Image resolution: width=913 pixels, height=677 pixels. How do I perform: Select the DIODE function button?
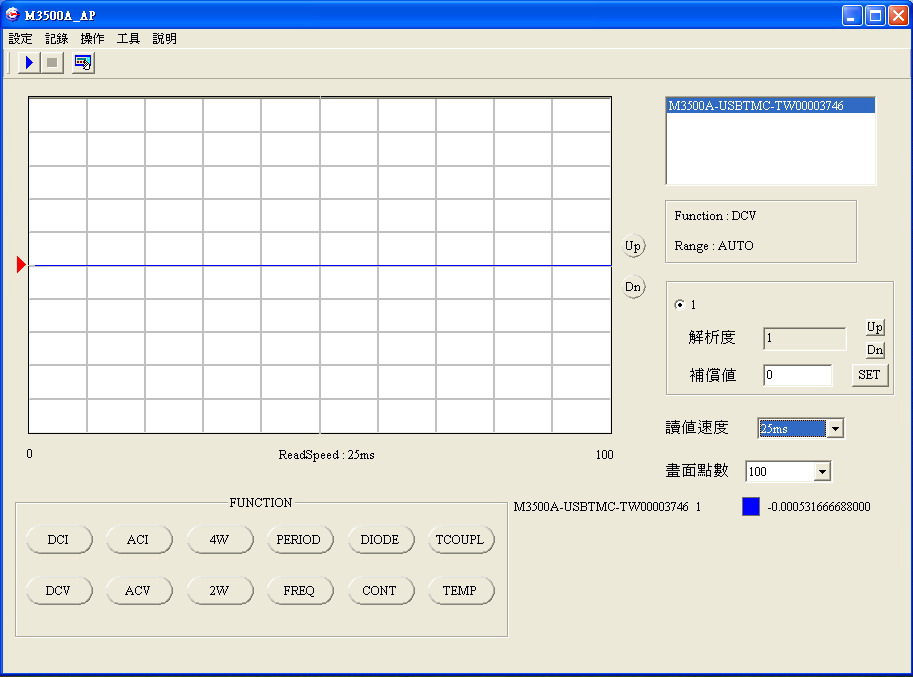point(380,540)
